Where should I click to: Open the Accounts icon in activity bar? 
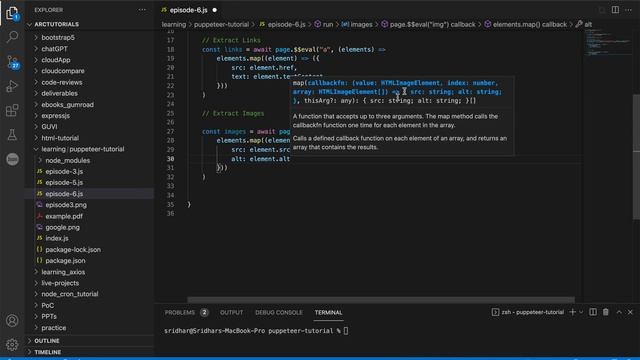pos(12,321)
